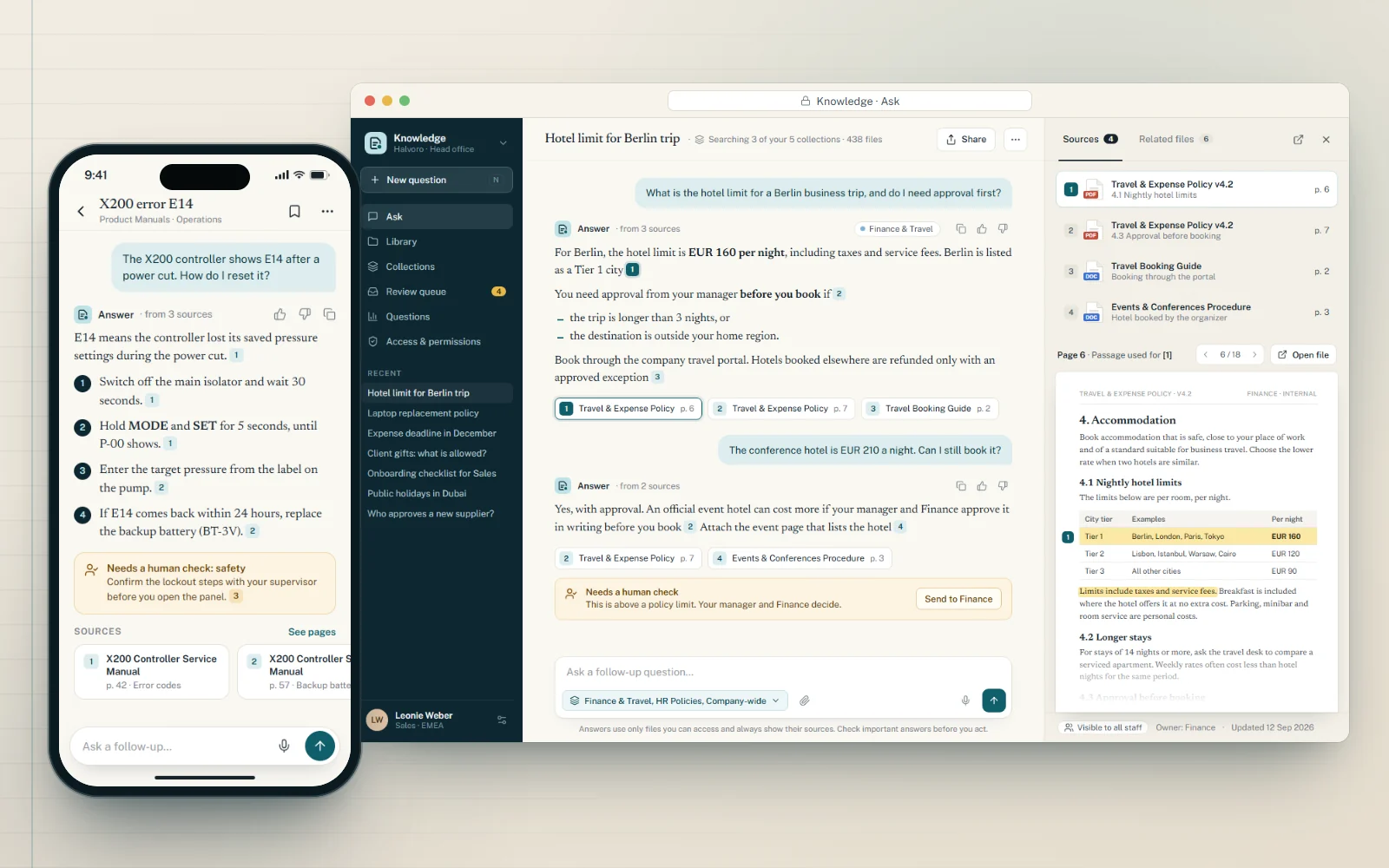Image resolution: width=1389 pixels, height=868 pixels.
Task: Send the follow-up with the phone's arrow button
Action: coord(319,746)
